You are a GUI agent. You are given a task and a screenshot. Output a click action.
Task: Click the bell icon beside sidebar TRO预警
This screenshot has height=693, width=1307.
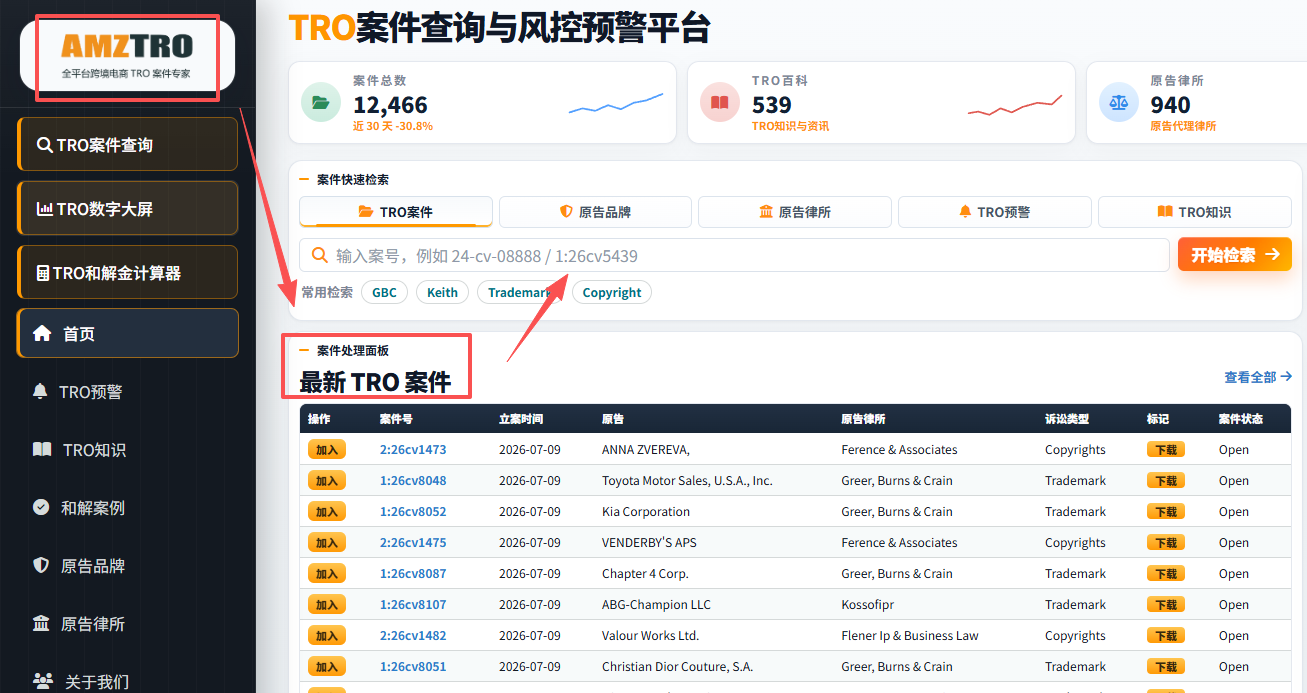click(40, 391)
